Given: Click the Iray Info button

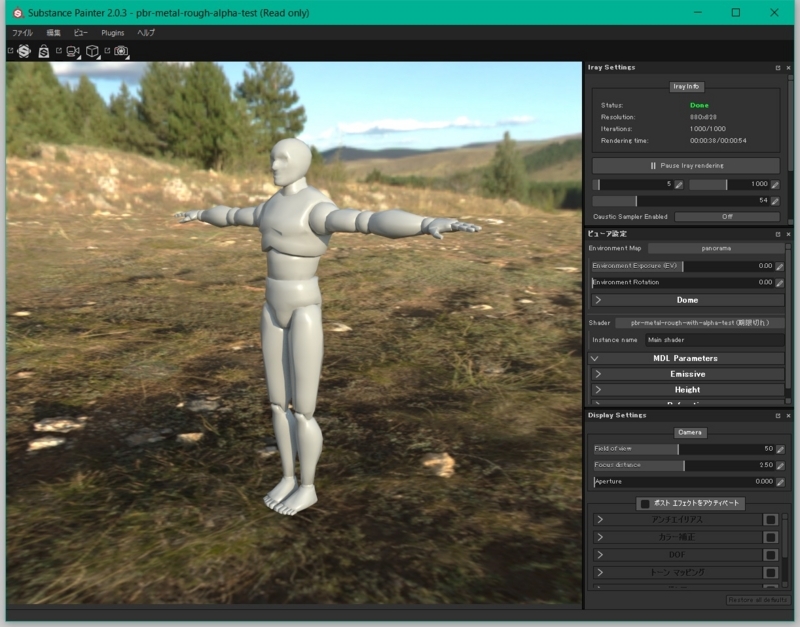Looking at the screenshot, I should click(686, 87).
